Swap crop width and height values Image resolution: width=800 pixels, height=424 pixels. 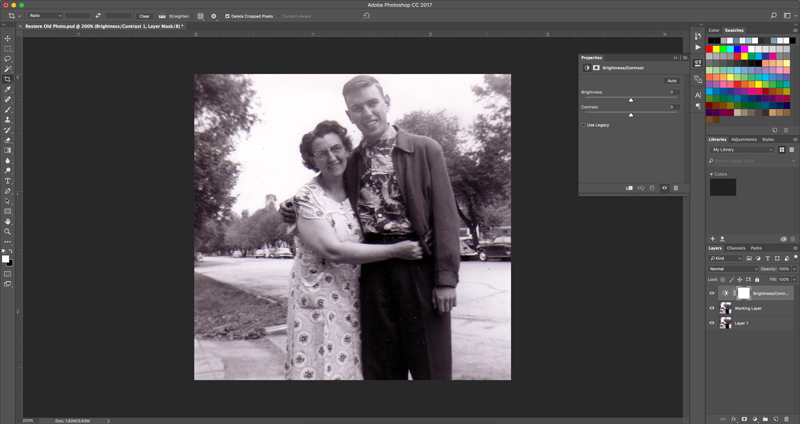98,16
